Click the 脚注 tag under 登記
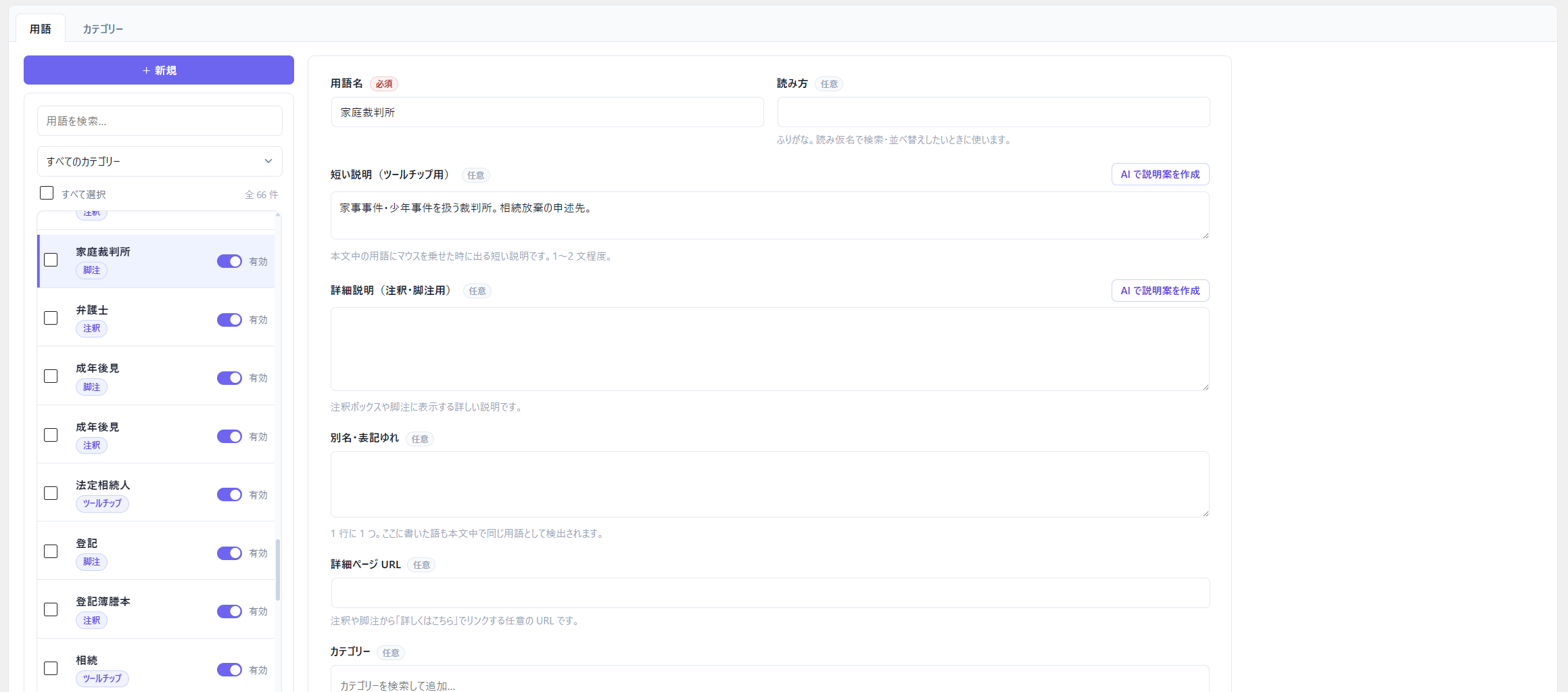This screenshot has height=692, width=1568. tap(91, 561)
